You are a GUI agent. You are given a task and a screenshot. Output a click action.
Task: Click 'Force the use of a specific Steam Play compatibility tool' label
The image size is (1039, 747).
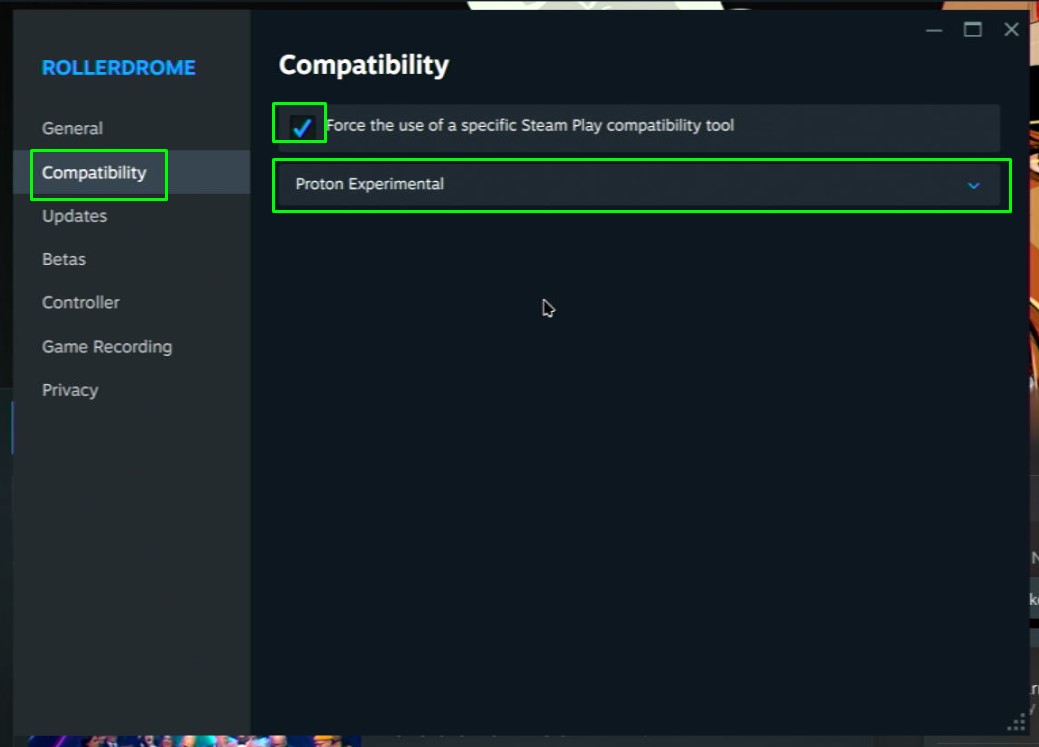click(x=530, y=125)
